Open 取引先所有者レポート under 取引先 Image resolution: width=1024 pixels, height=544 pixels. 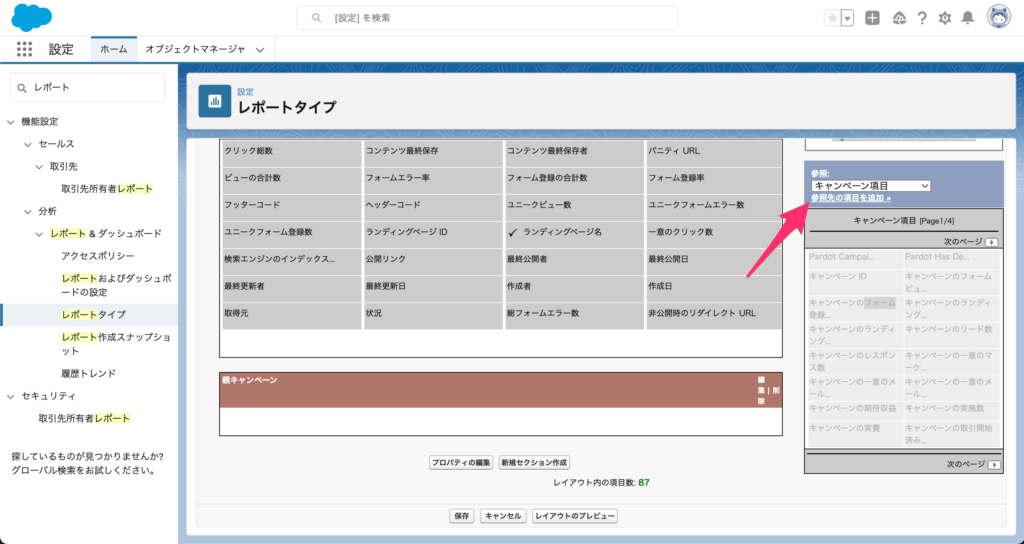(107, 189)
